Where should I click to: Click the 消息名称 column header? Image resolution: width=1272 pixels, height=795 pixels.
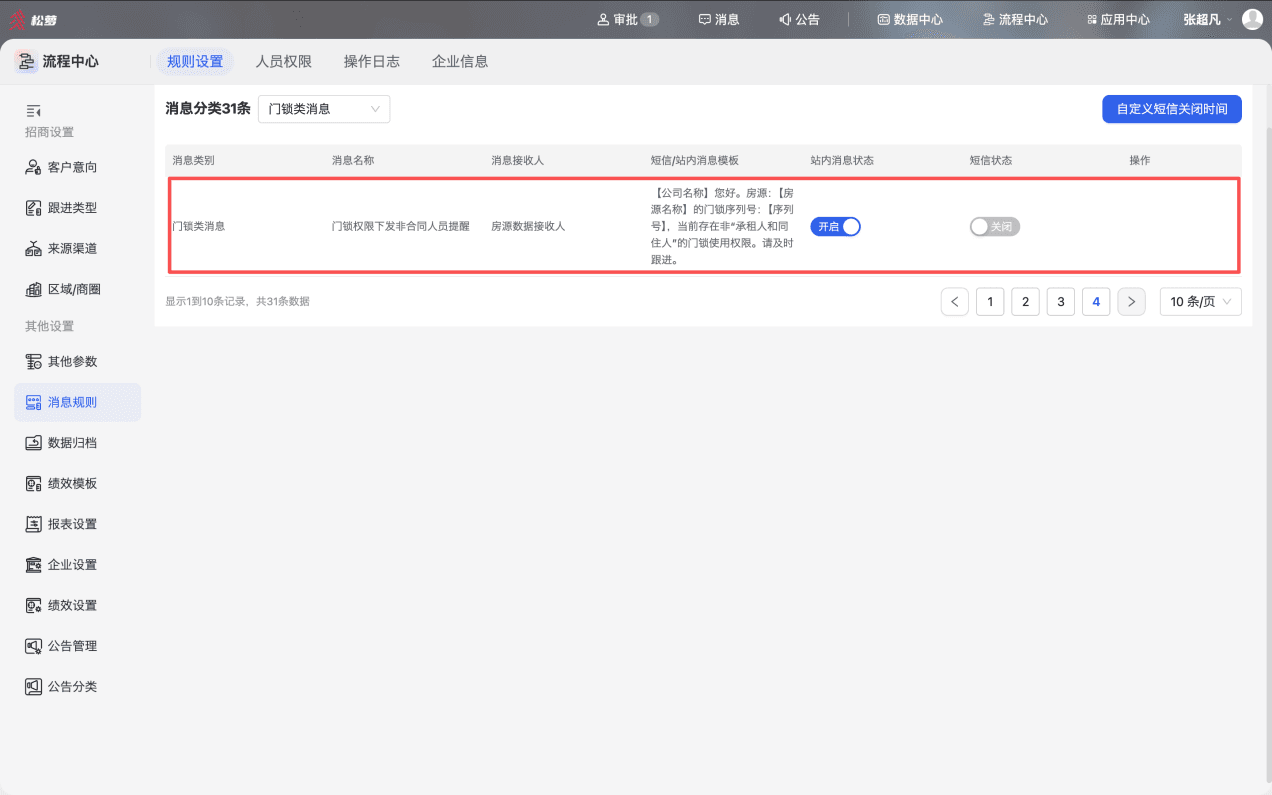[x=353, y=160]
